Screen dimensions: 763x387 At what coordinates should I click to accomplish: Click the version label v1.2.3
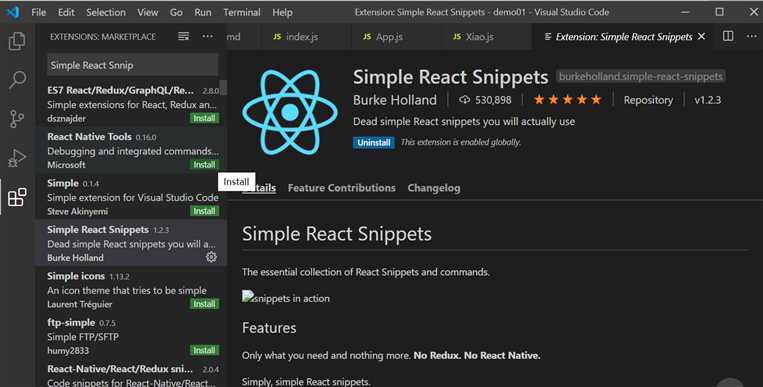[x=708, y=100]
